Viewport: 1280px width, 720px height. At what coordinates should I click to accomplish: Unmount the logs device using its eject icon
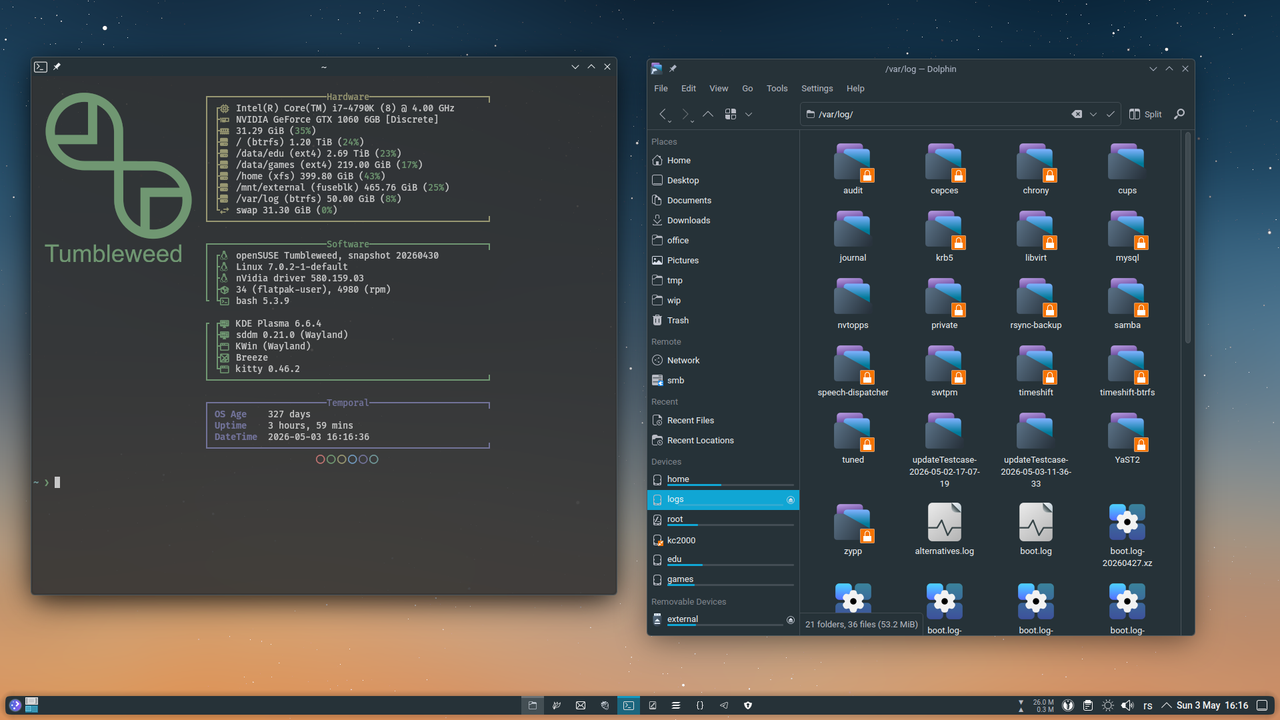click(790, 499)
